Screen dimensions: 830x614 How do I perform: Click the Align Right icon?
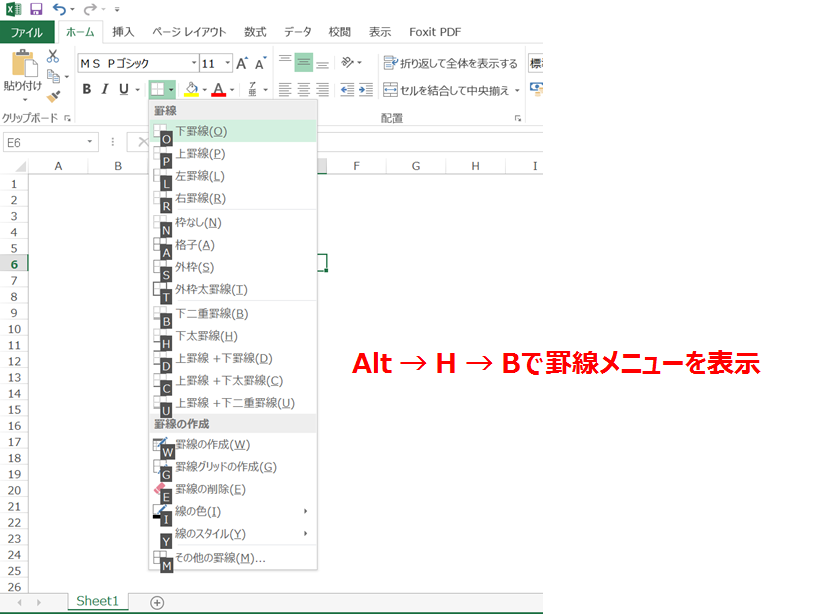pyautogui.click(x=322, y=89)
